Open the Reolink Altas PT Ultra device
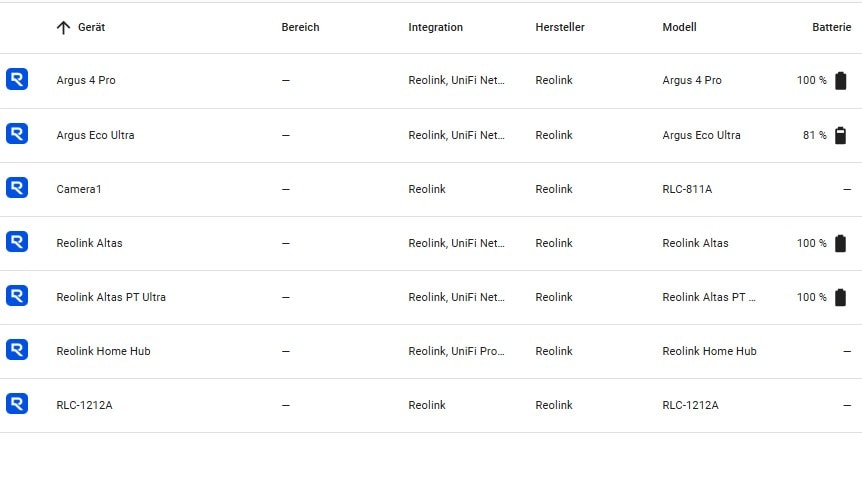Image resolution: width=862 pixels, height=482 pixels. 431,297
